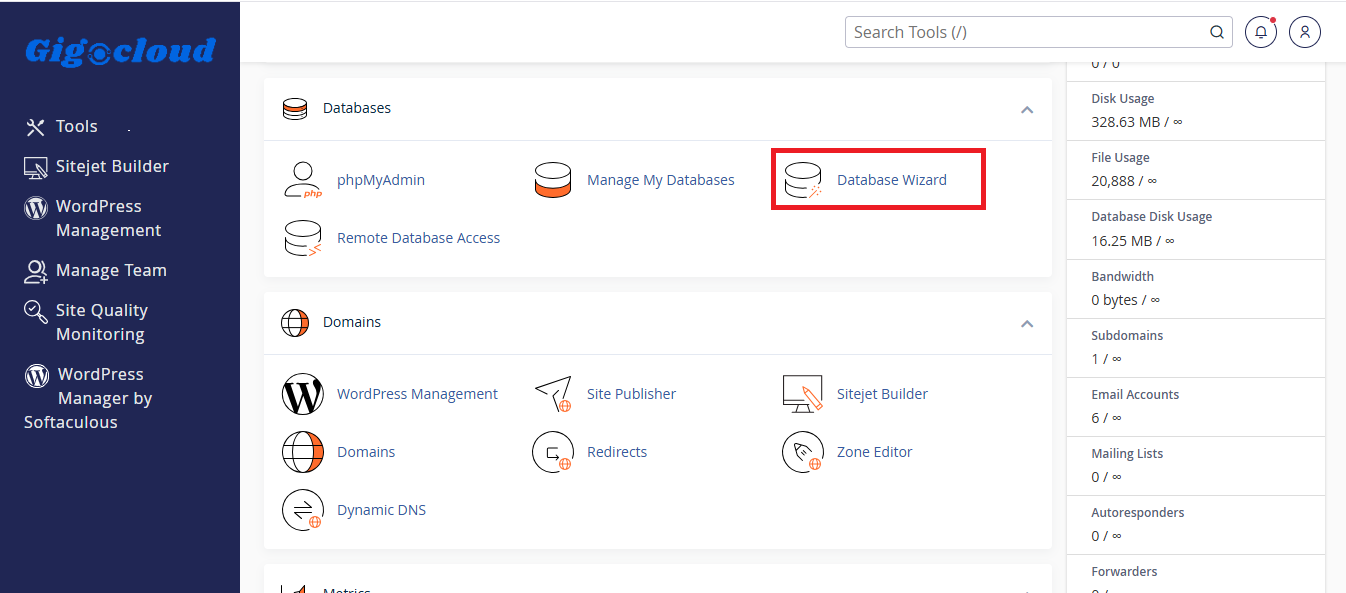Click the WordPress Management sidebar icon

pos(36,207)
